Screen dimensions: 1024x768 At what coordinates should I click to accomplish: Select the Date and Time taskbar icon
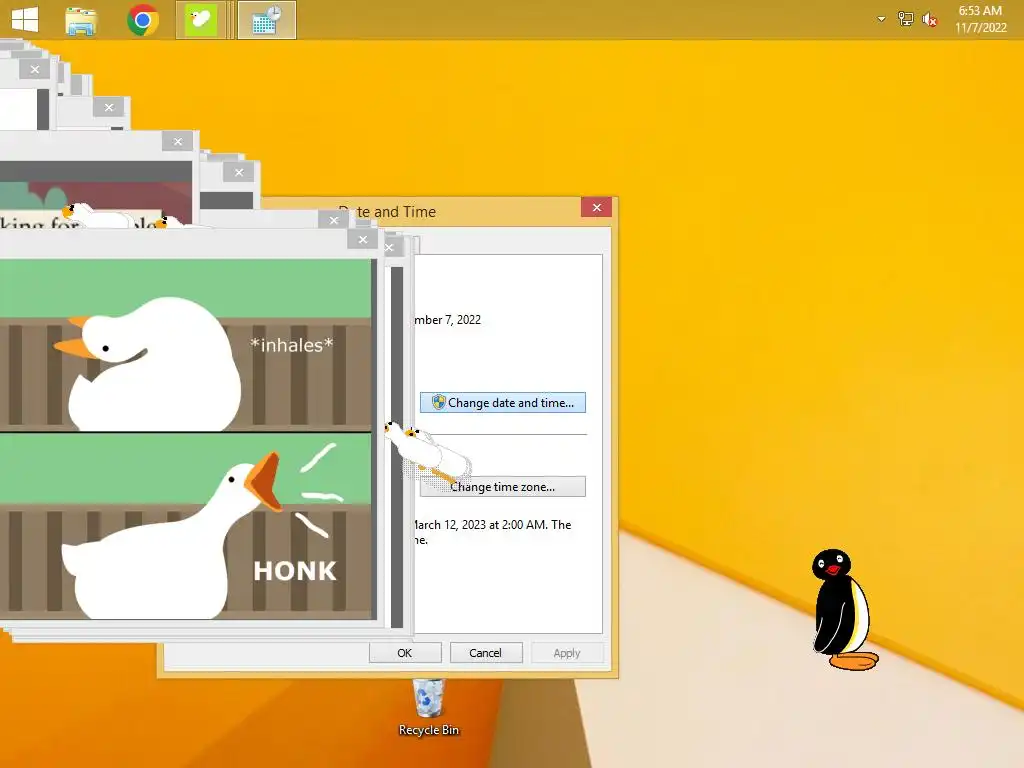click(x=266, y=20)
